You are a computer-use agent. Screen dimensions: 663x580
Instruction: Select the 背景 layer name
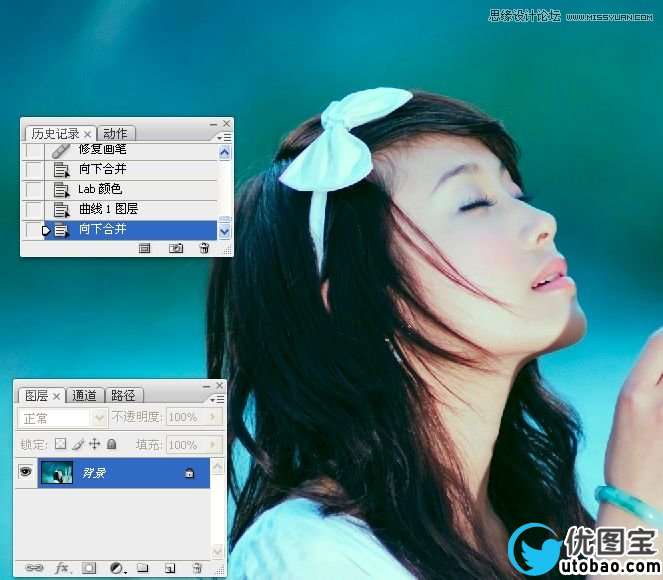(94, 473)
